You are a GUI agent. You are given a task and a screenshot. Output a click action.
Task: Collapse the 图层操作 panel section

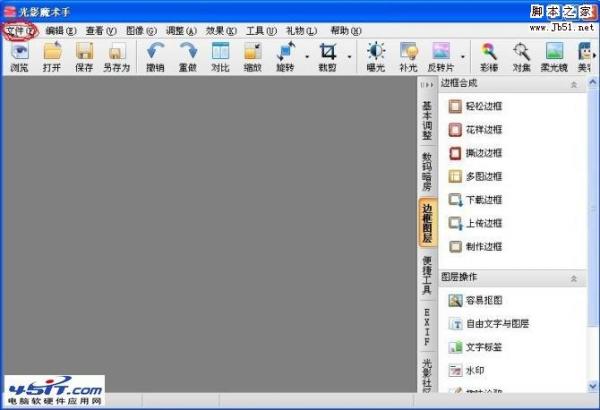click(574, 278)
